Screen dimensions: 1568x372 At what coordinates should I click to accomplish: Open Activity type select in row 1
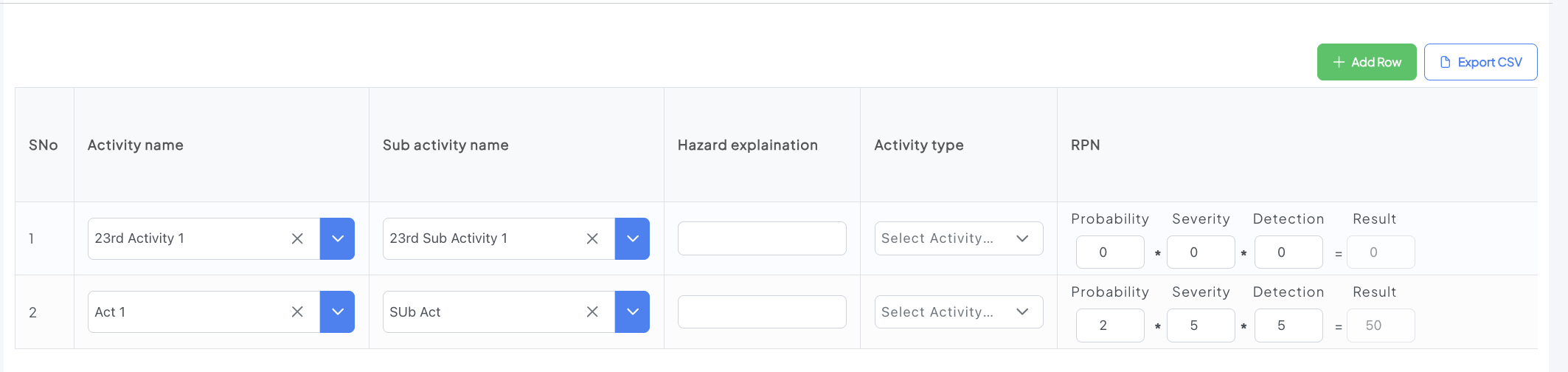[x=958, y=238]
